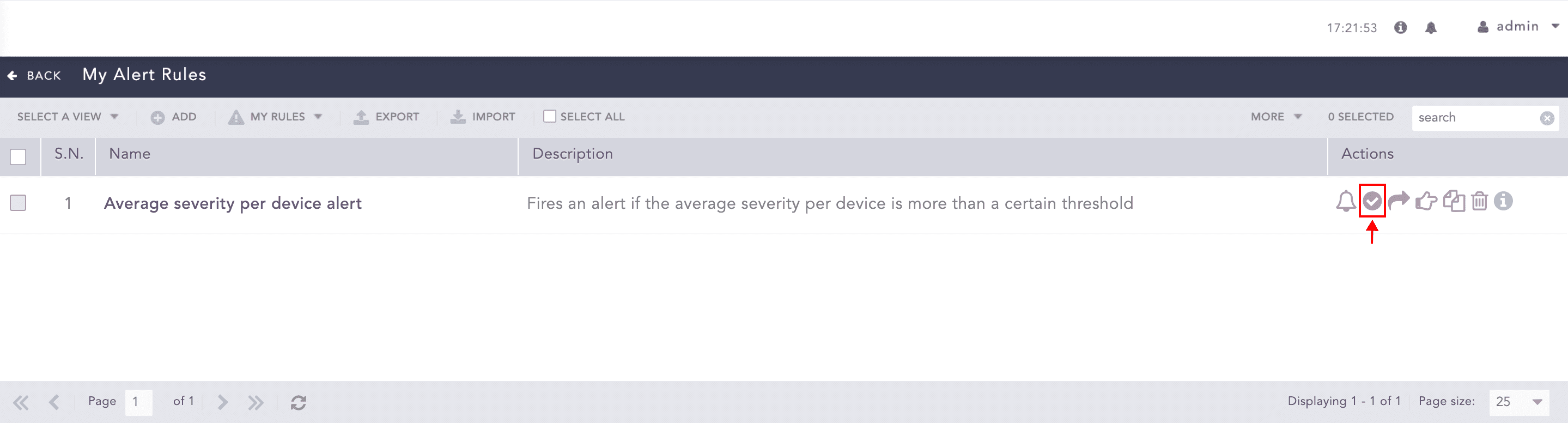Click into the search field

(x=1474, y=117)
